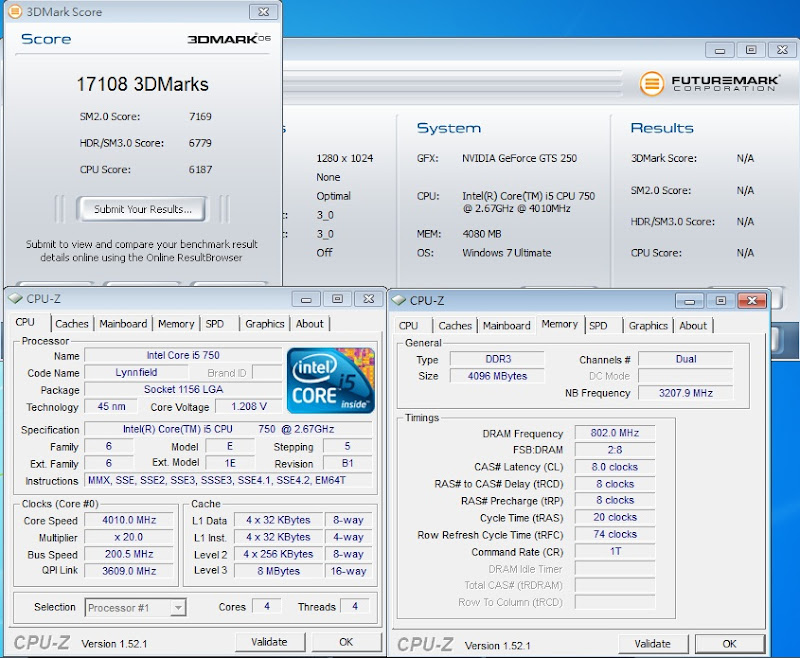This screenshot has width=800, height=658.
Task: Open SPD tab in left CPU-Z
Action: (x=215, y=324)
